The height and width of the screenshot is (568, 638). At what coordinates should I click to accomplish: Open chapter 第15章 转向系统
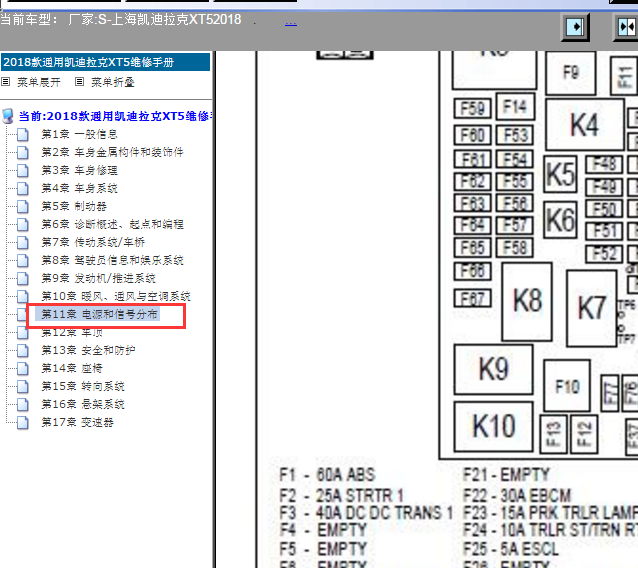(83, 386)
